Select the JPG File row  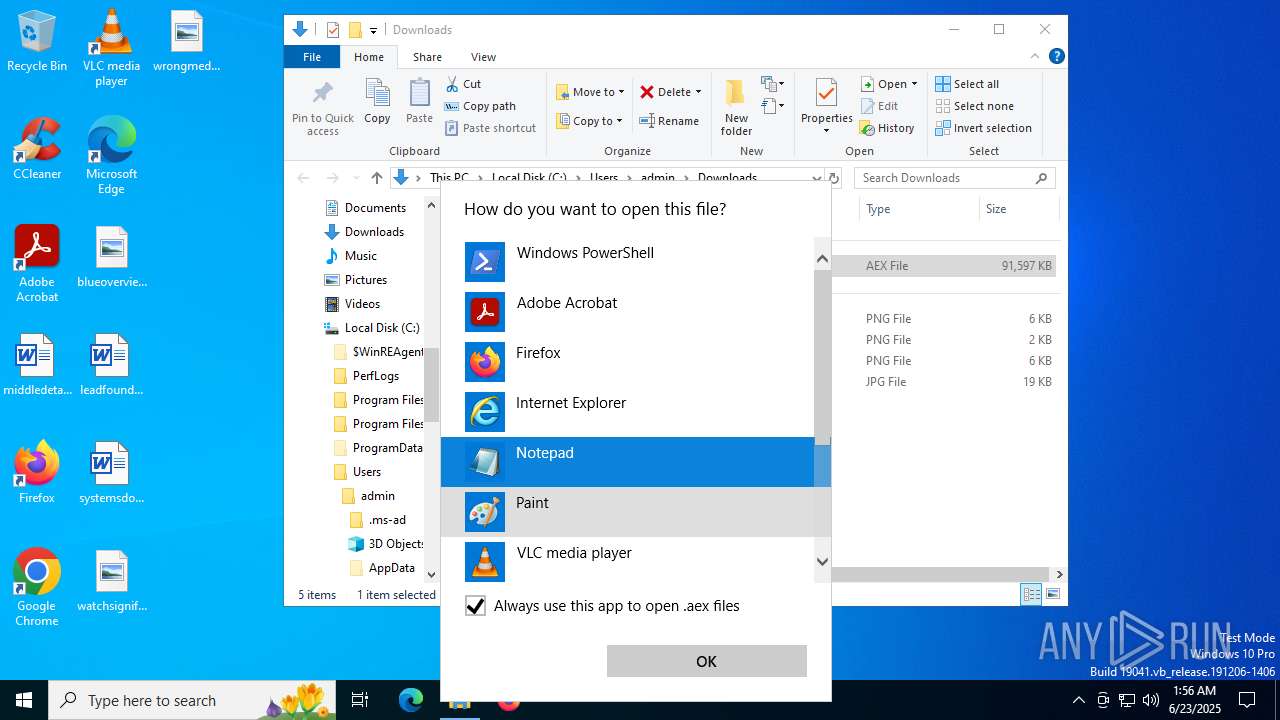[x=944, y=382]
